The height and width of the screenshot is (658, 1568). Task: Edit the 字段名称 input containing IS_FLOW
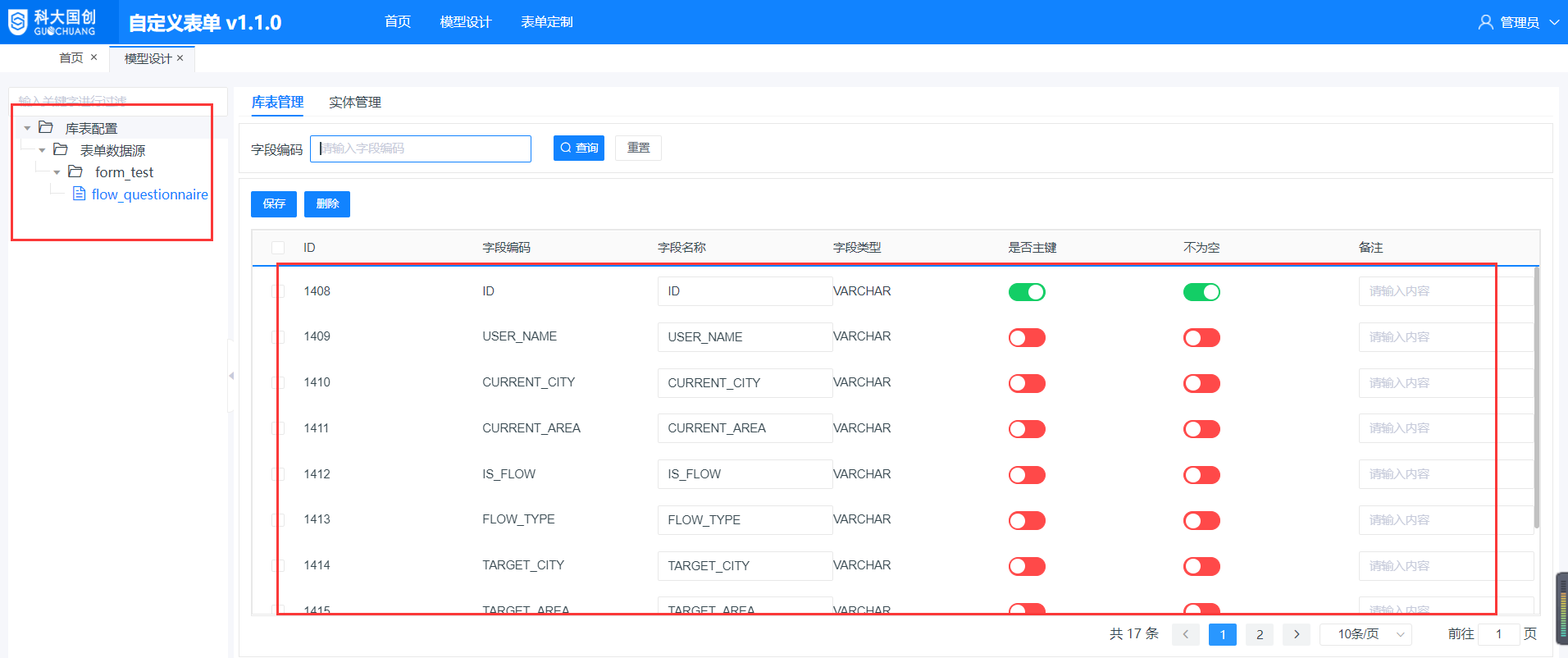[x=745, y=474]
